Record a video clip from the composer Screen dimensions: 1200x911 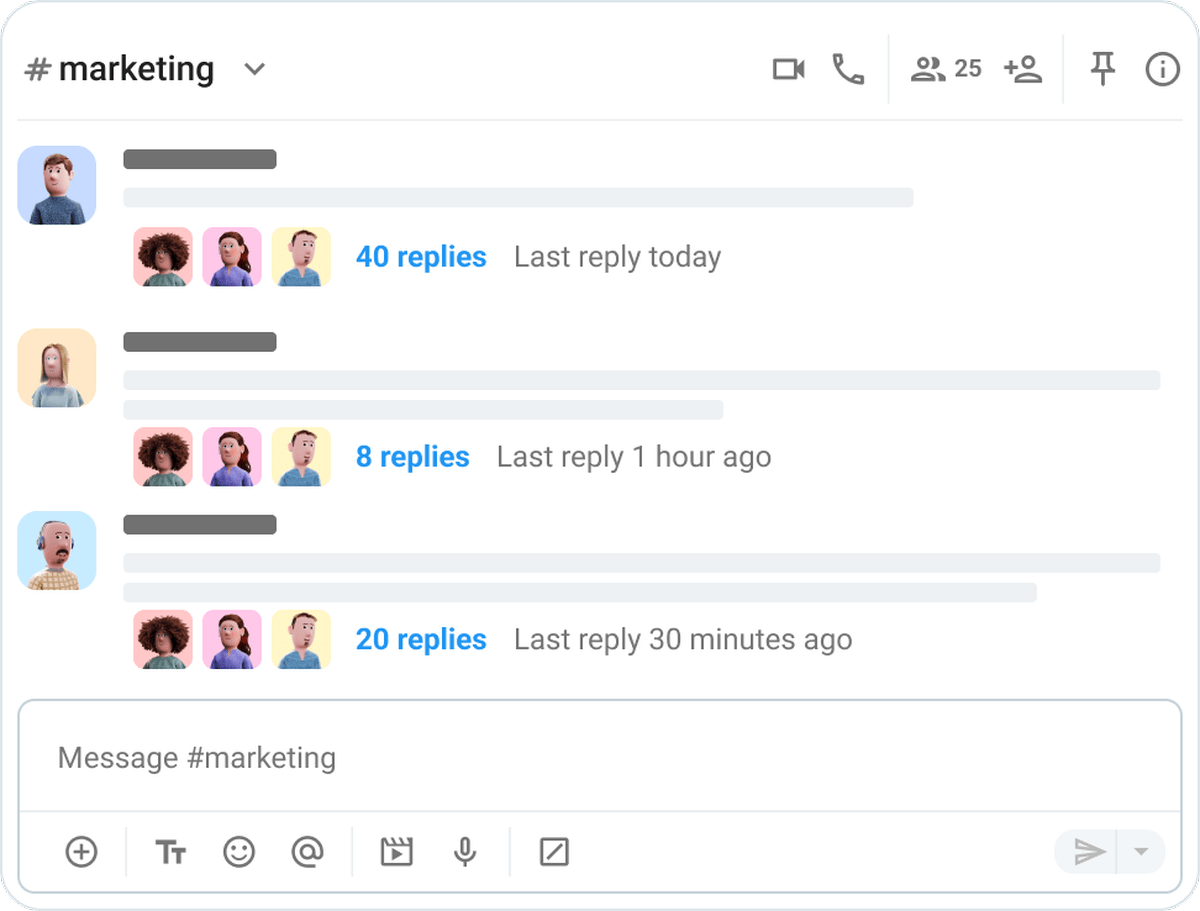tap(396, 852)
